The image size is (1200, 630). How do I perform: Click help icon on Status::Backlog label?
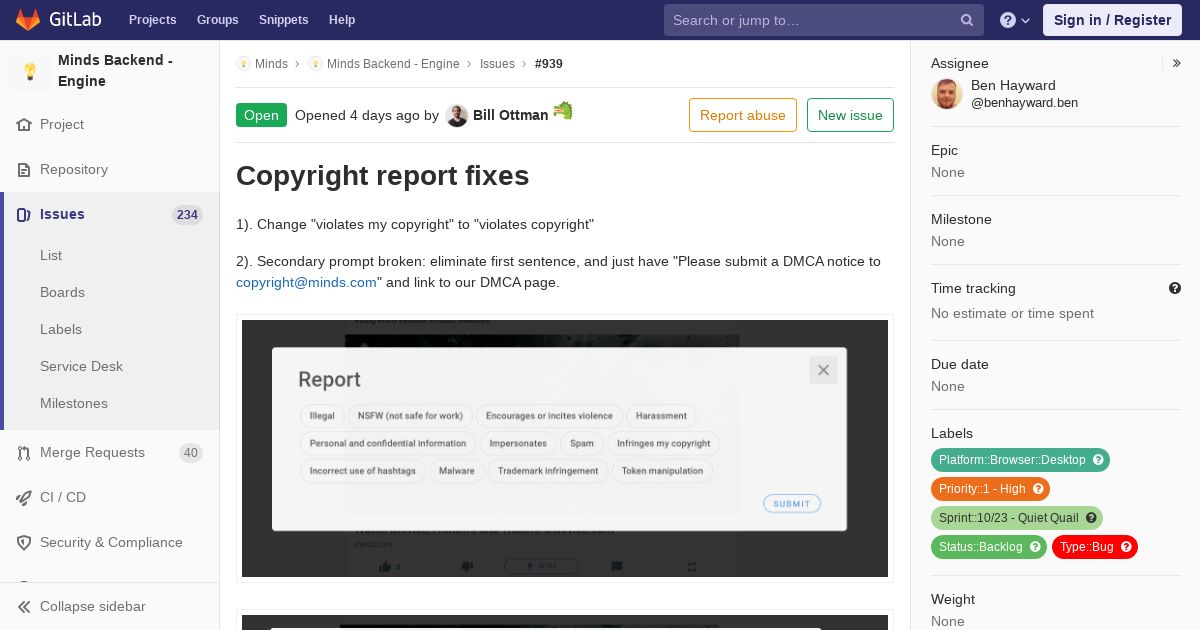coord(1035,547)
